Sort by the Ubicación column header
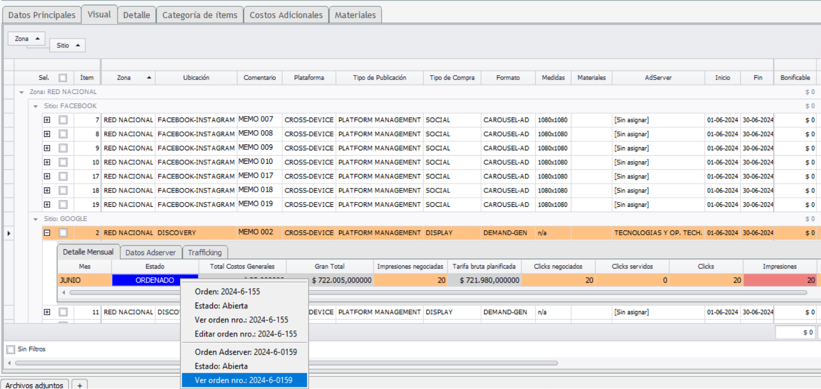The image size is (821, 389). pyautogui.click(x=196, y=77)
